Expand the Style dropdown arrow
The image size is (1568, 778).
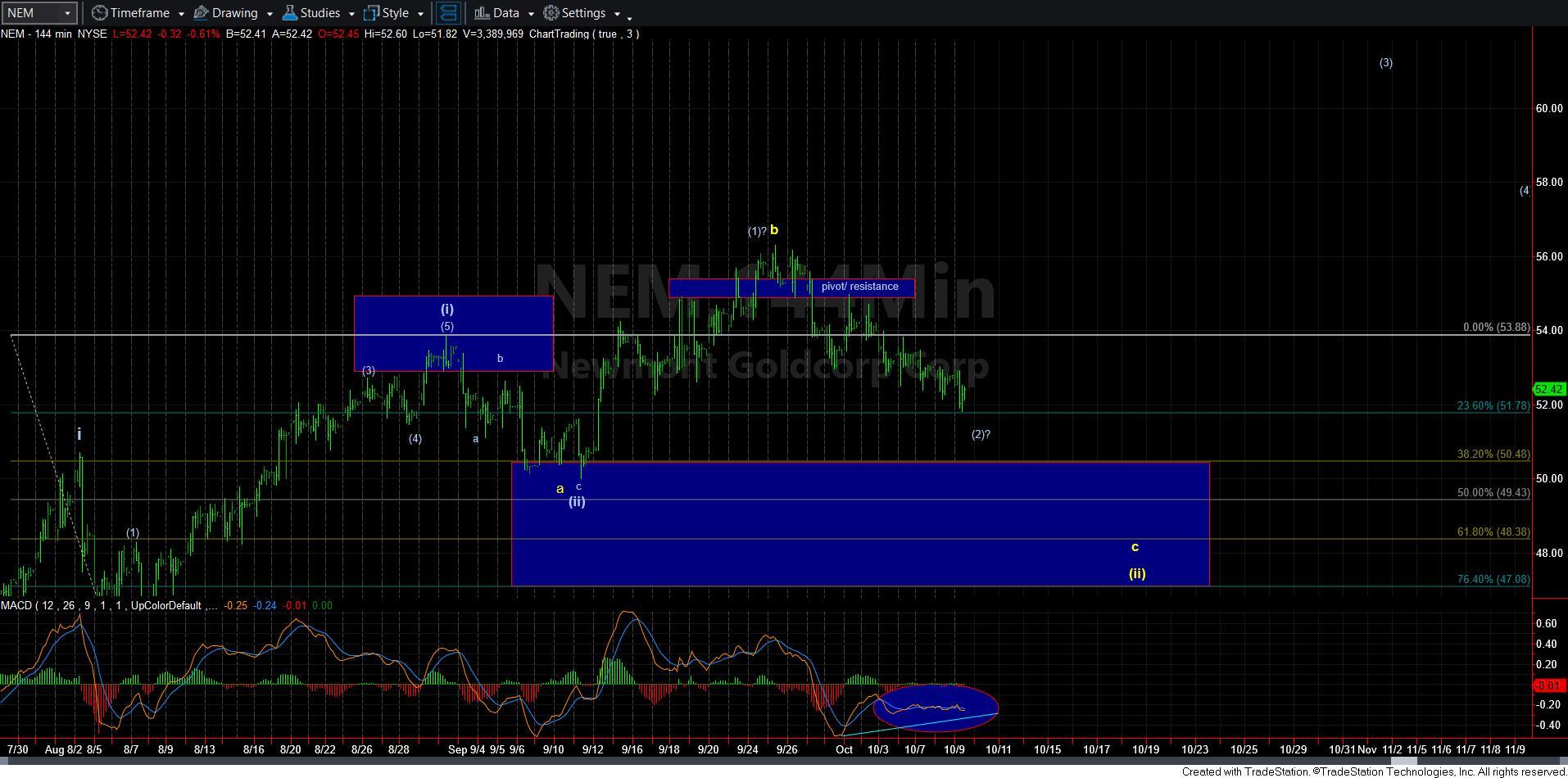coord(420,14)
